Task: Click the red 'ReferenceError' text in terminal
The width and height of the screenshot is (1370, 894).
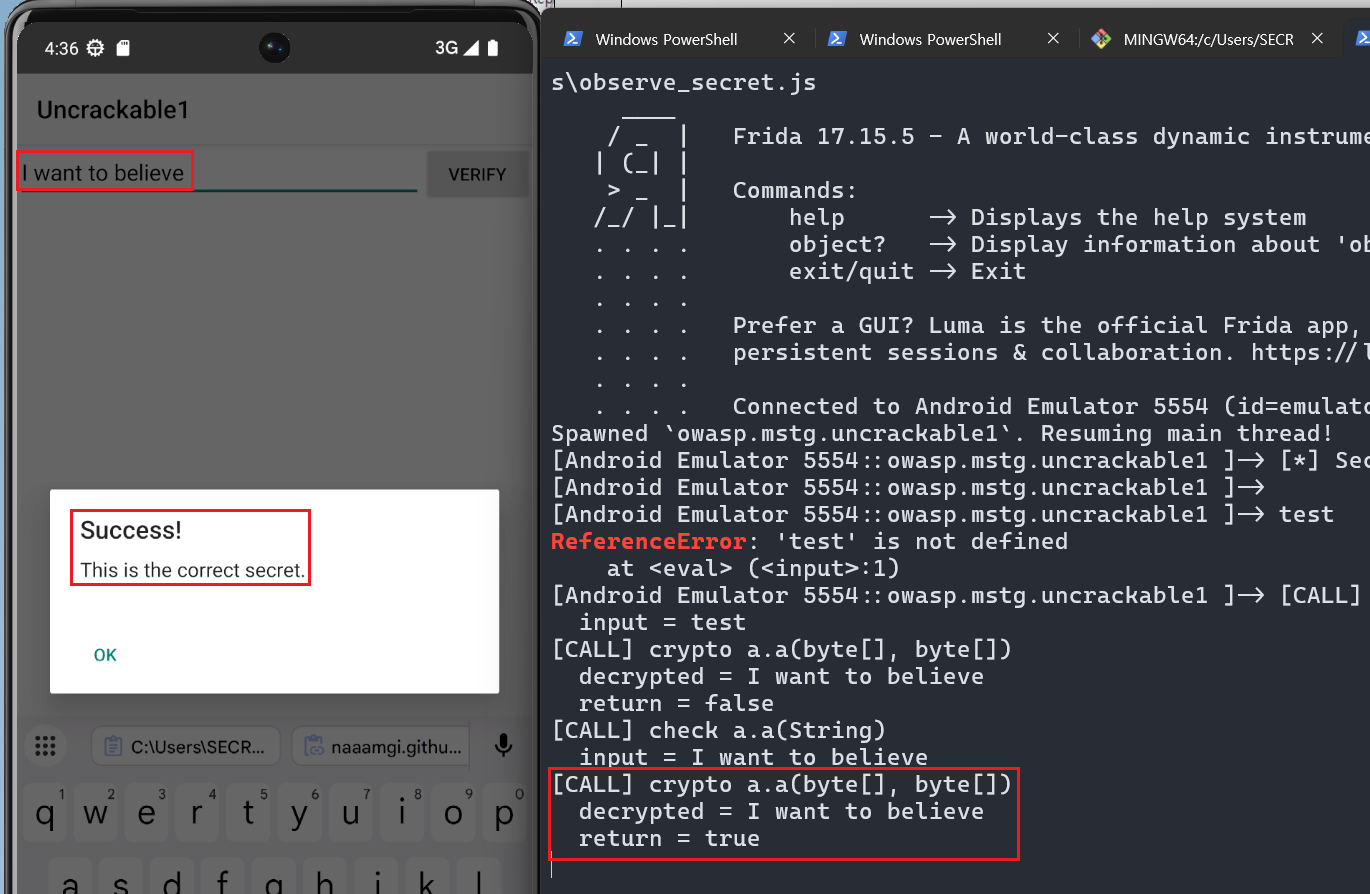Action: [649, 542]
